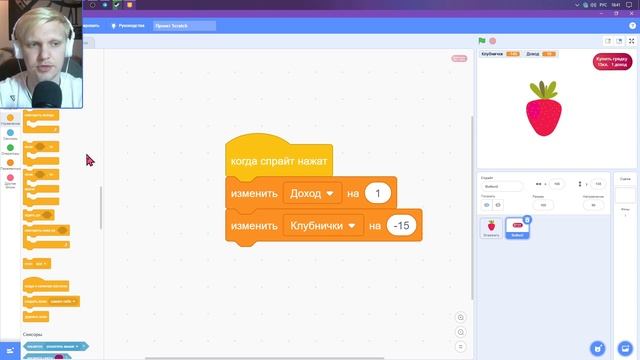Select the pink My Blocks category circle
The height and width of the screenshot is (360, 640).
coord(10,178)
